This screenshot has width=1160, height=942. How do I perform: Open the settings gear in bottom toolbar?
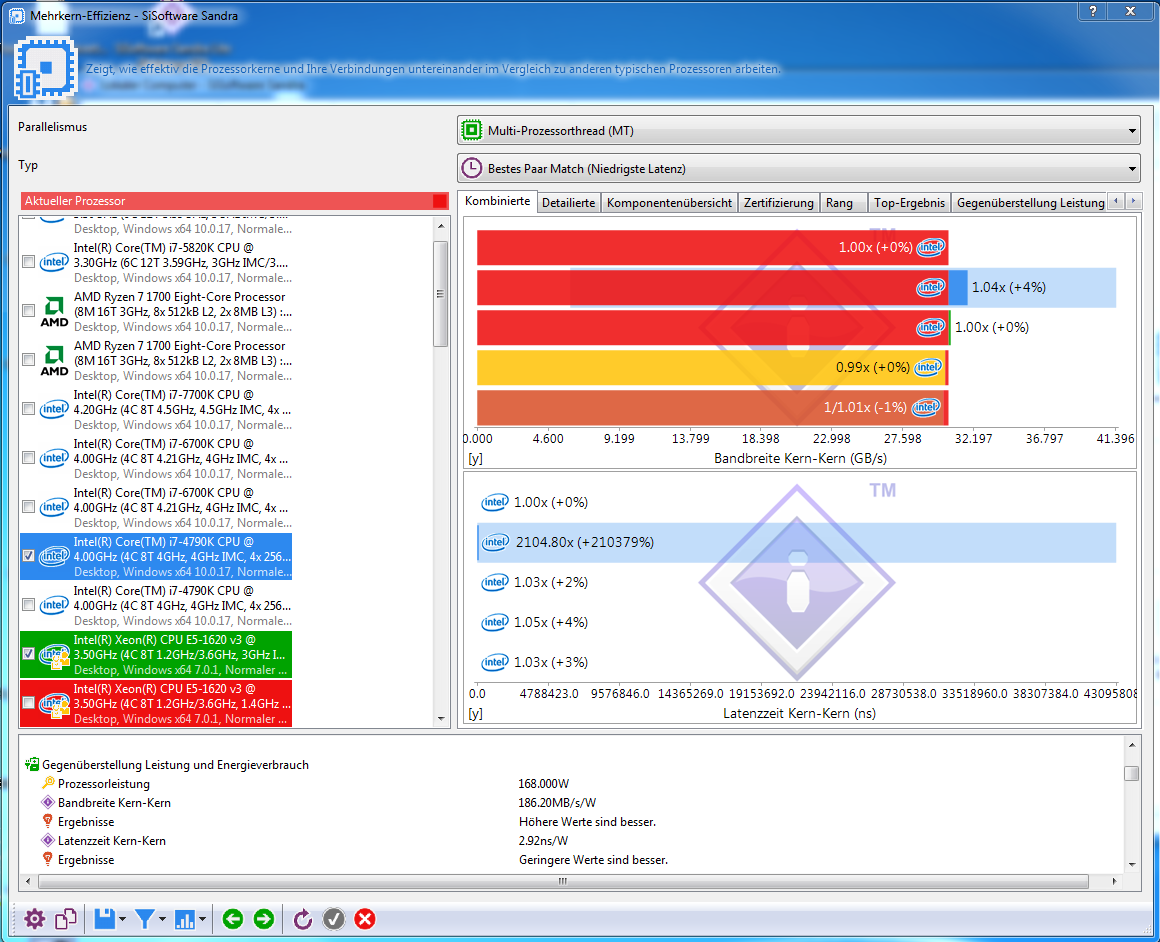[x=35, y=919]
